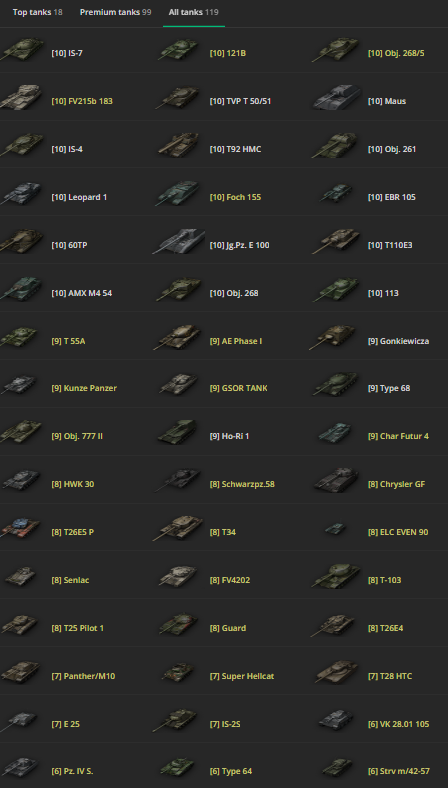
Task: Click the Kunze Panzer name link
Action: [84, 388]
